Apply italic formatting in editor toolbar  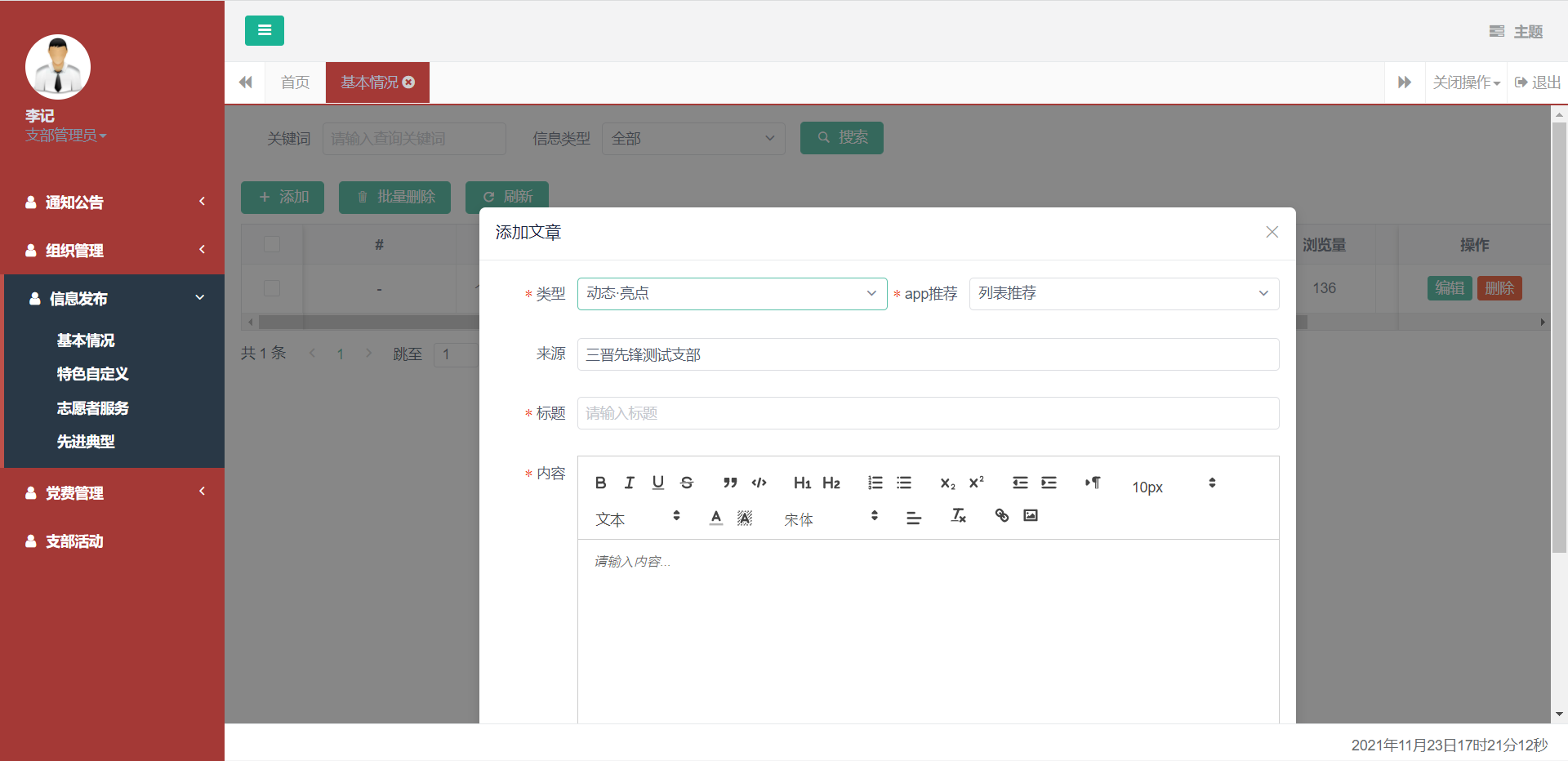(629, 483)
